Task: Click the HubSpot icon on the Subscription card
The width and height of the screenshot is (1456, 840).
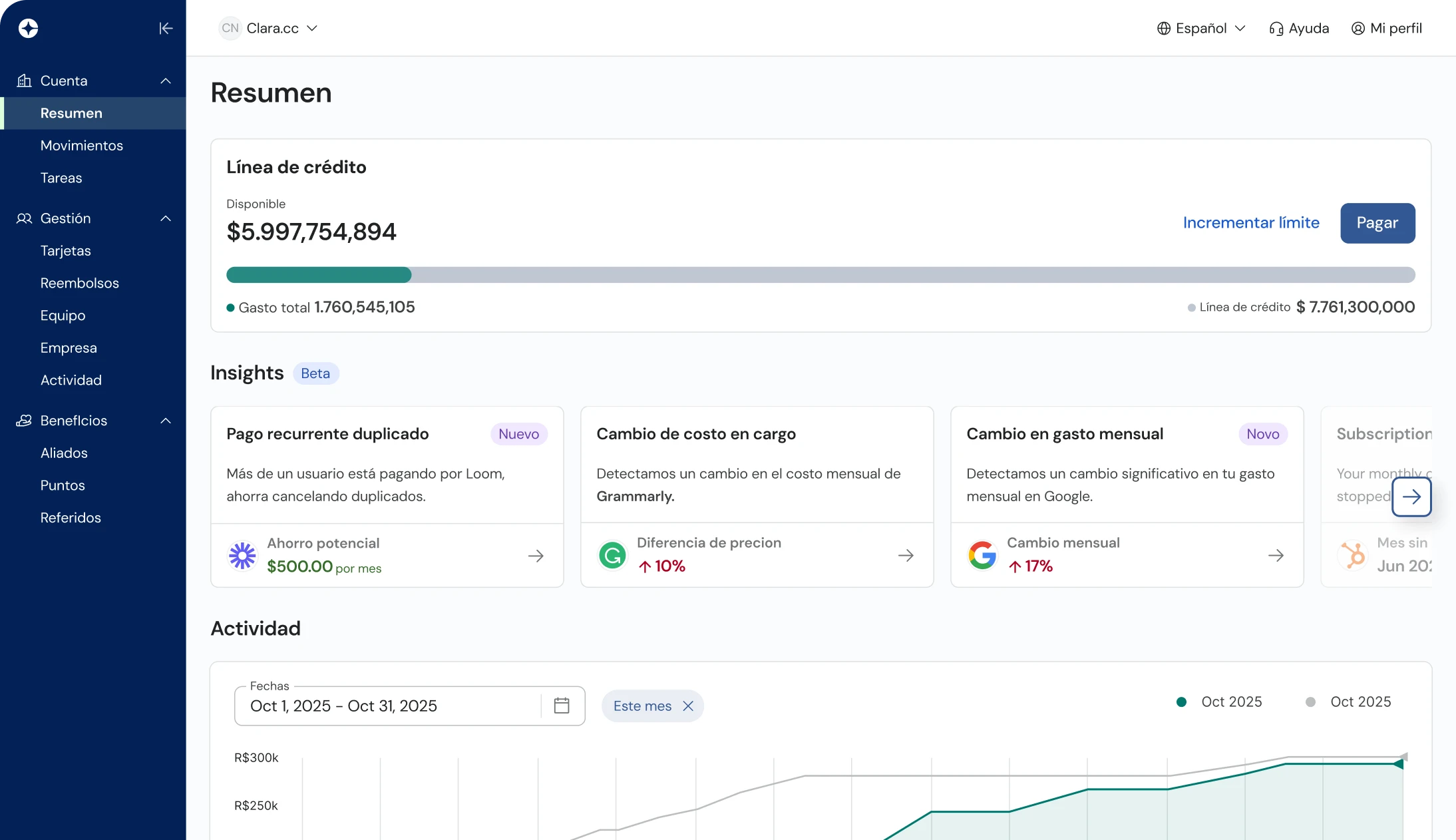Action: click(1354, 554)
